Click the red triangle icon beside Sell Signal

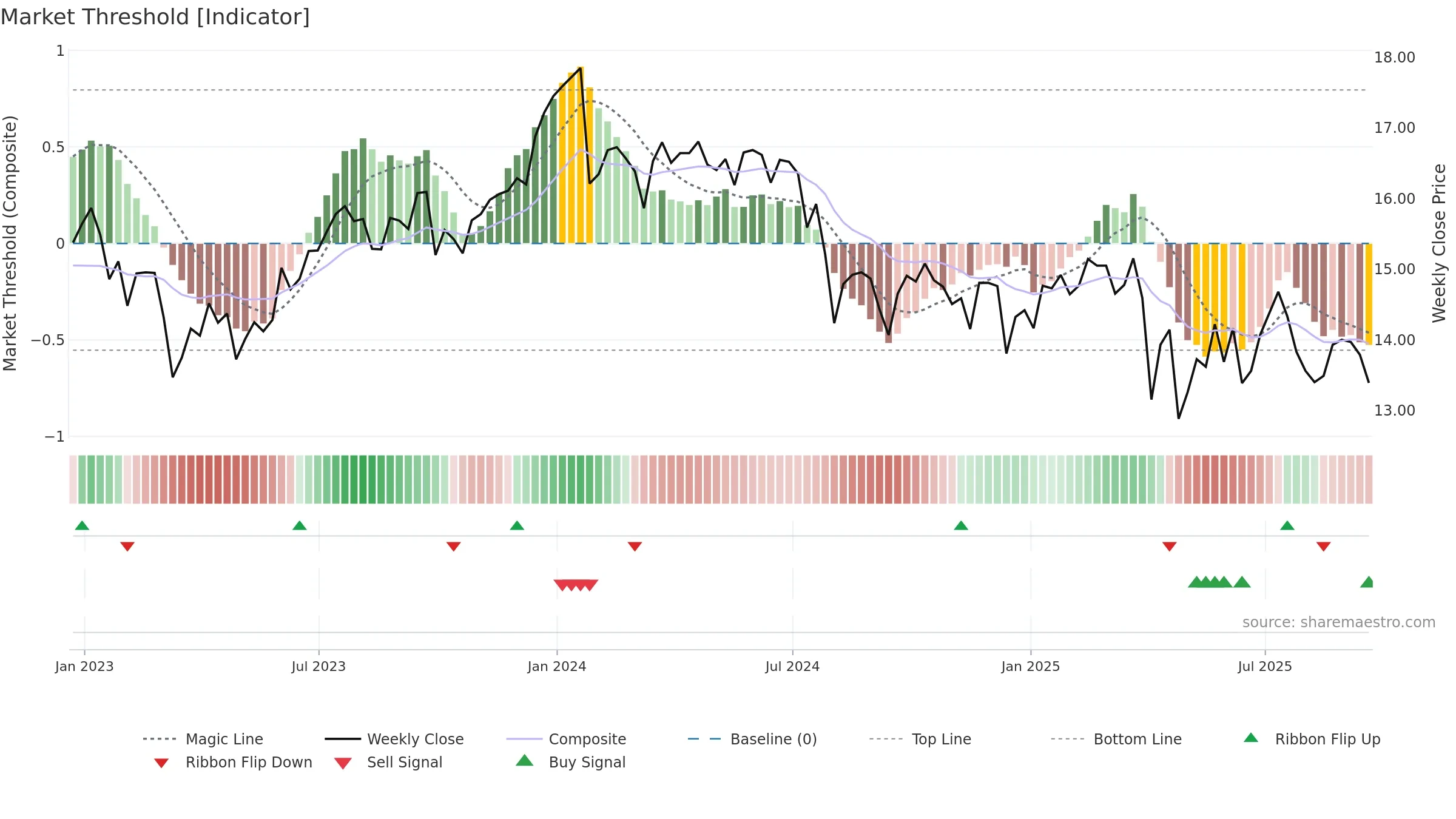coord(343,763)
